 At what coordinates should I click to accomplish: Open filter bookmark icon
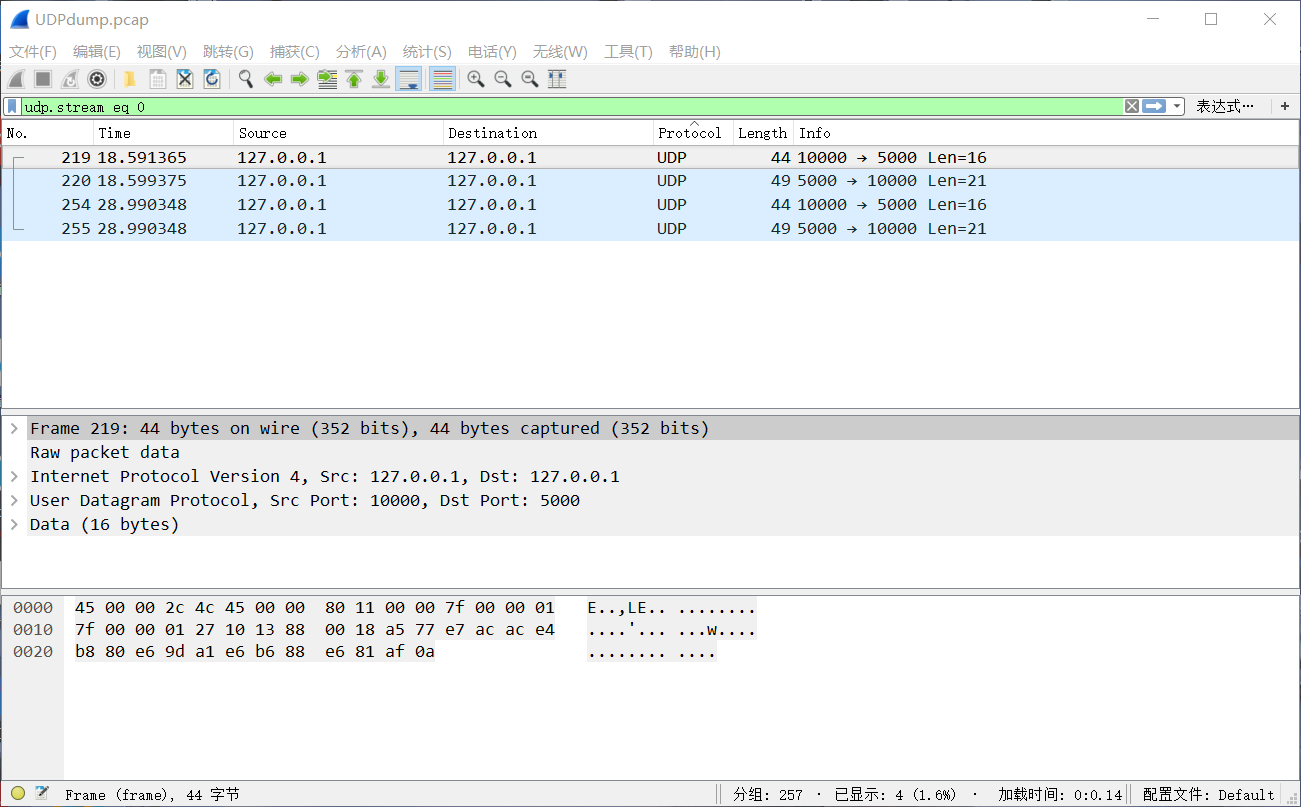tap(12, 106)
